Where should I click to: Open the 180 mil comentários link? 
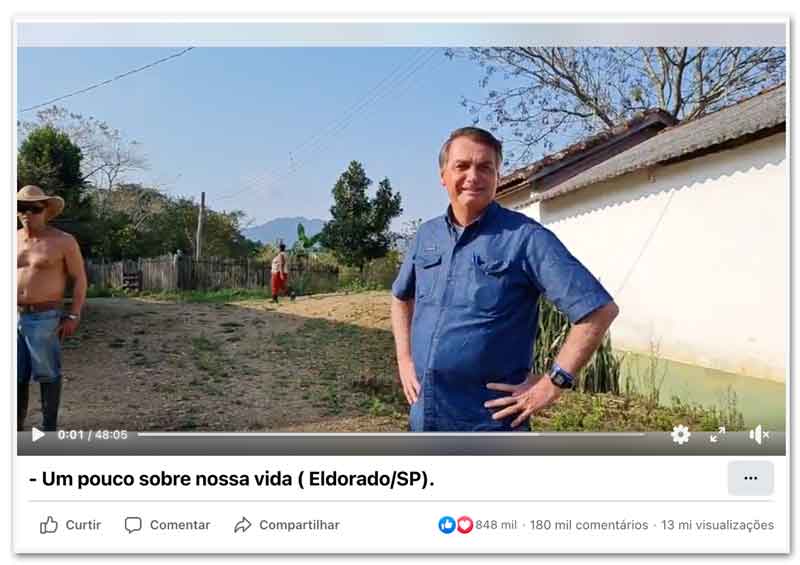589,525
